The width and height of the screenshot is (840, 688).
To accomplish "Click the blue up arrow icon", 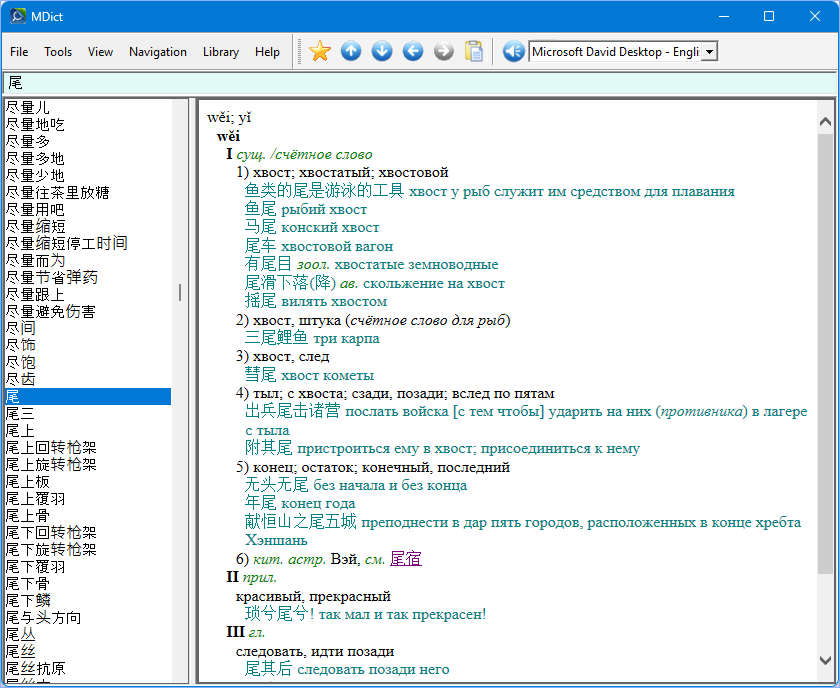I will (351, 51).
